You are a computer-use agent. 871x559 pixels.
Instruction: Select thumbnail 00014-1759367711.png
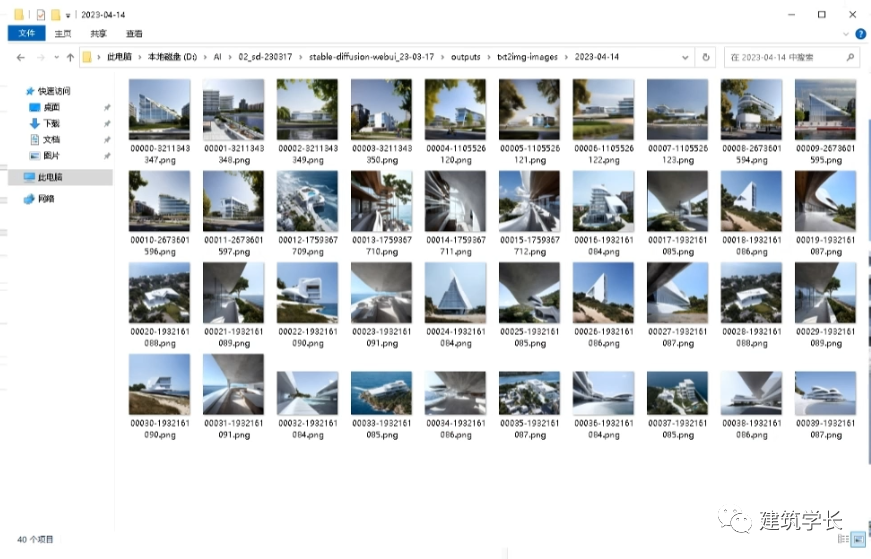[x=455, y=201]
